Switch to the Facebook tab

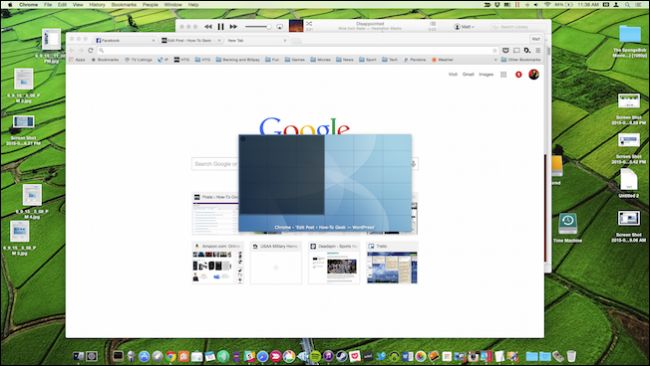pos(124,40)
